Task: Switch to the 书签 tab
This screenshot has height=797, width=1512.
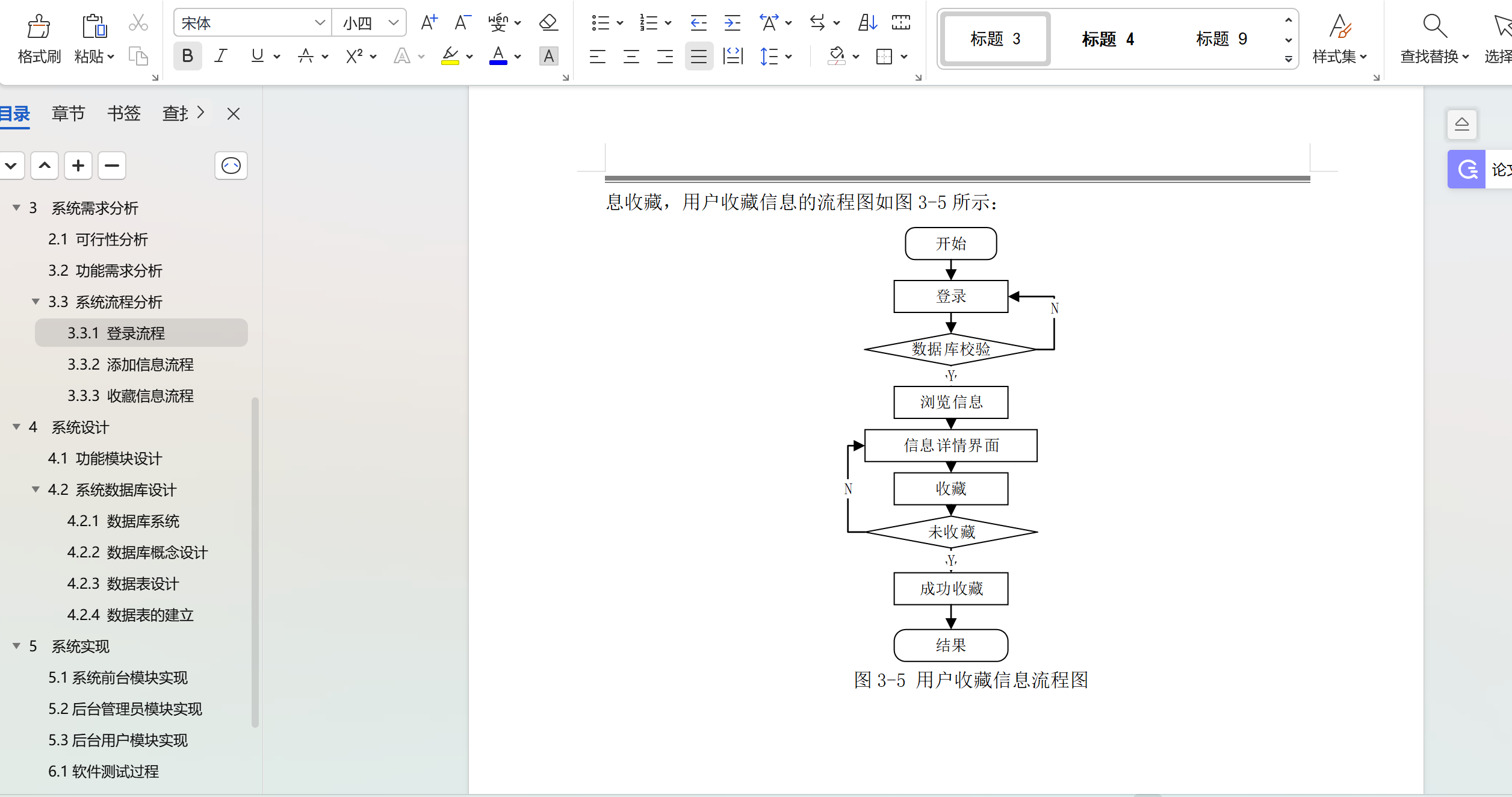Action: [x=123, y=113]
